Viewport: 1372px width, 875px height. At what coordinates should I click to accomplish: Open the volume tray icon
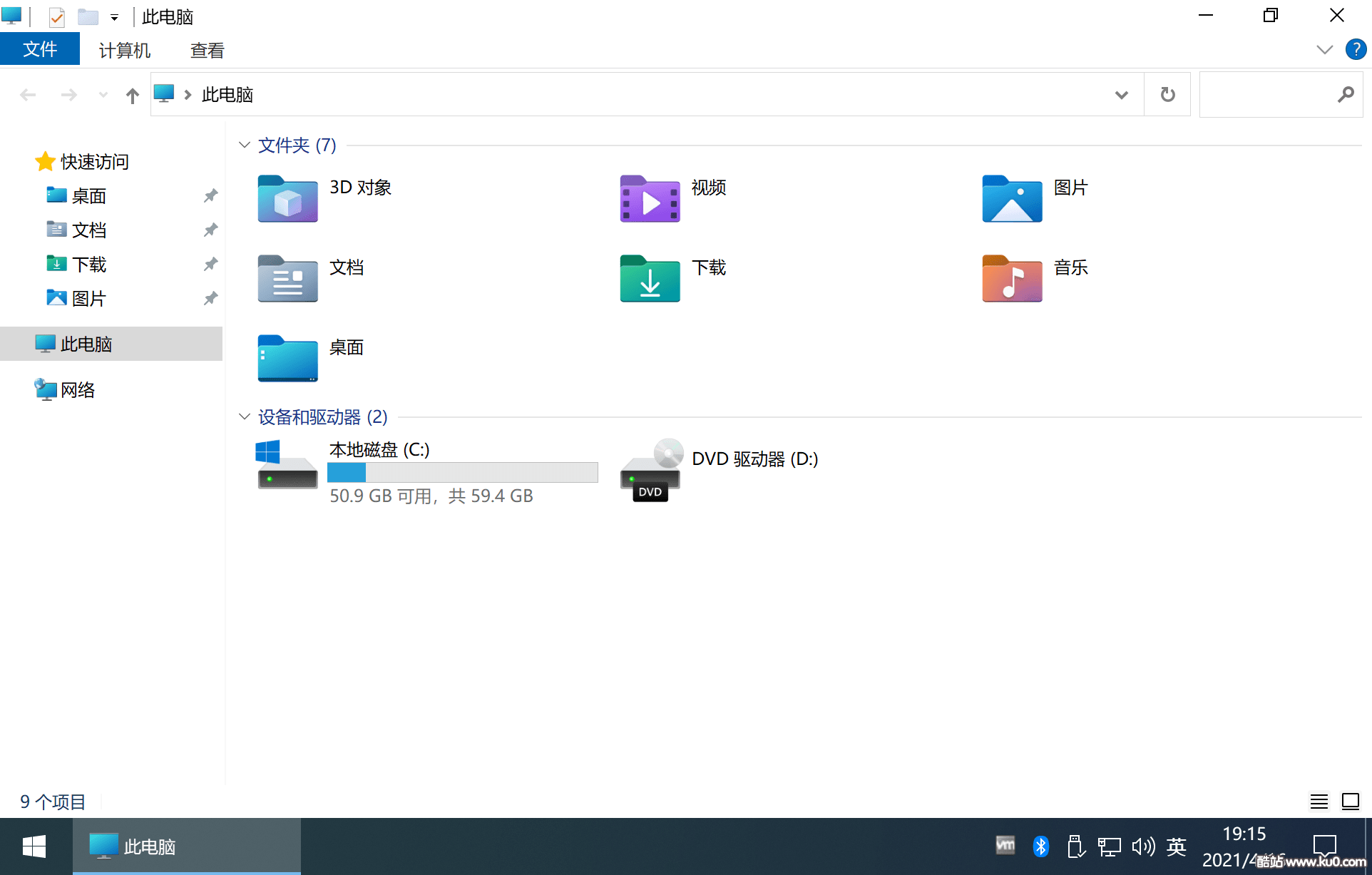1142,846
